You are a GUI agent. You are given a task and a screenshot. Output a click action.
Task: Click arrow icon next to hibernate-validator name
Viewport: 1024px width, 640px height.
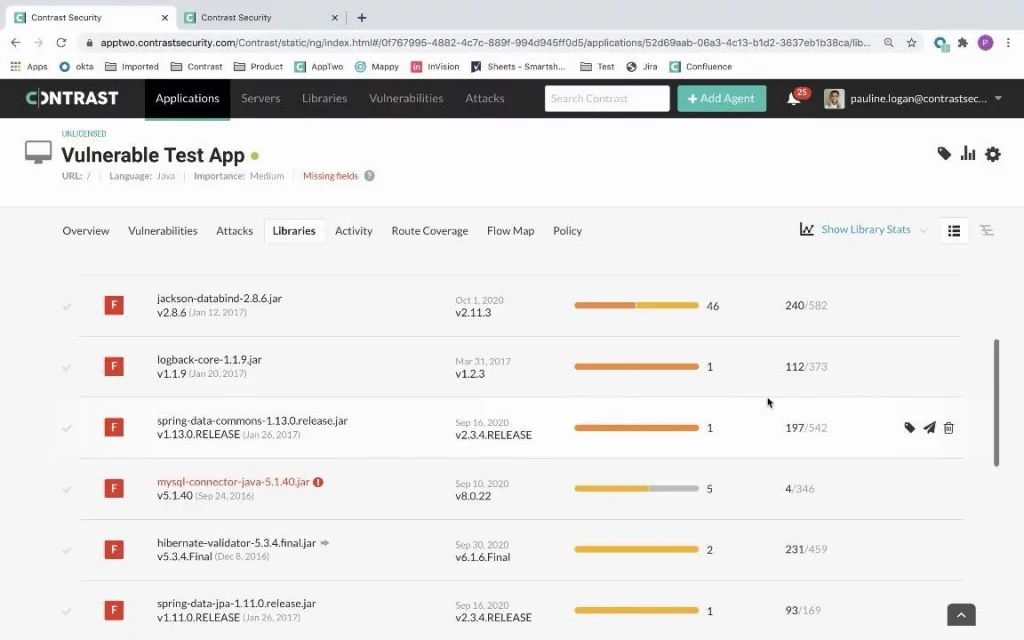pyautogui.click(x=325, y=543)
